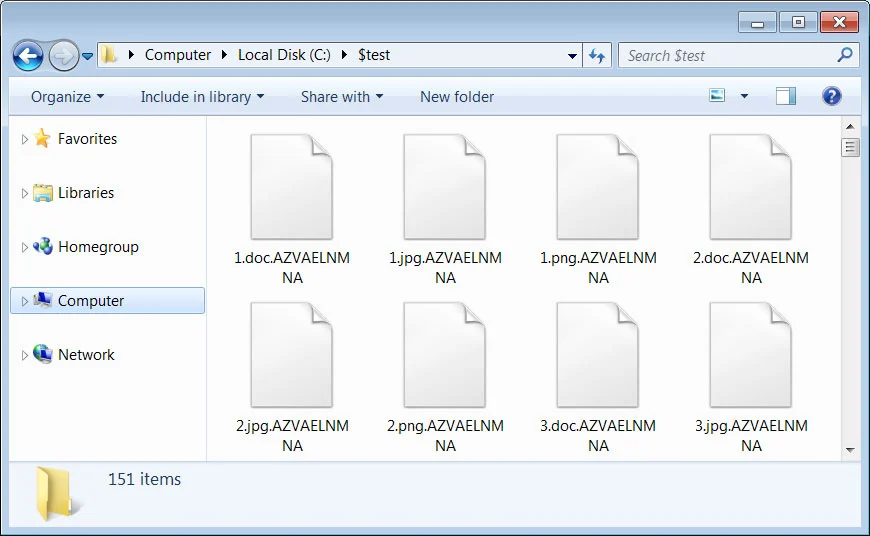The height and width of the screenshot is (536, 870).
Task: Select file icon 1.doc.AZVAELNMNA
Action: click(292, 186)
